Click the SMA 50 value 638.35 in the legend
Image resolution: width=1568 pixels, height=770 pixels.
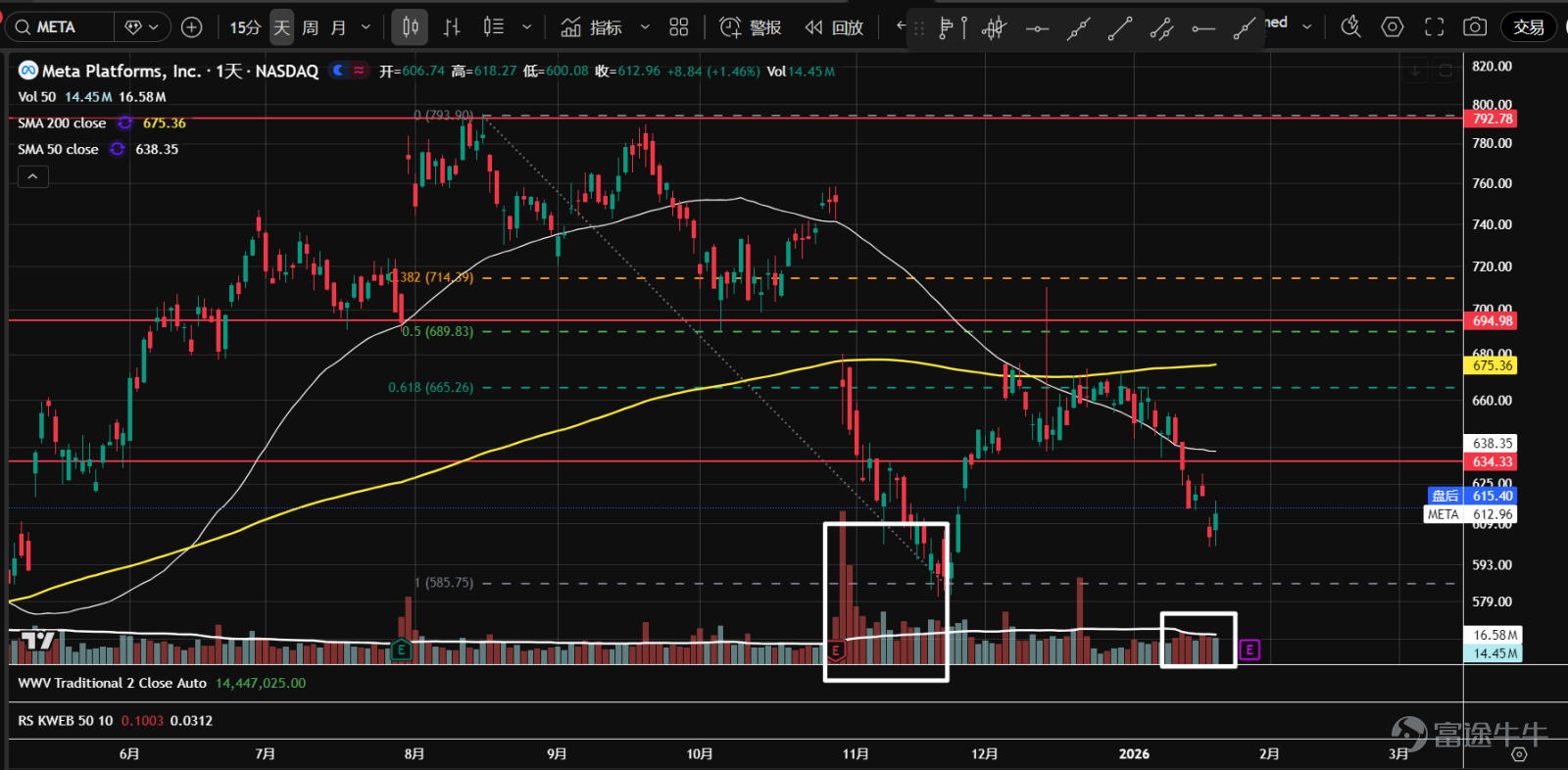click(x=157, y=150)
